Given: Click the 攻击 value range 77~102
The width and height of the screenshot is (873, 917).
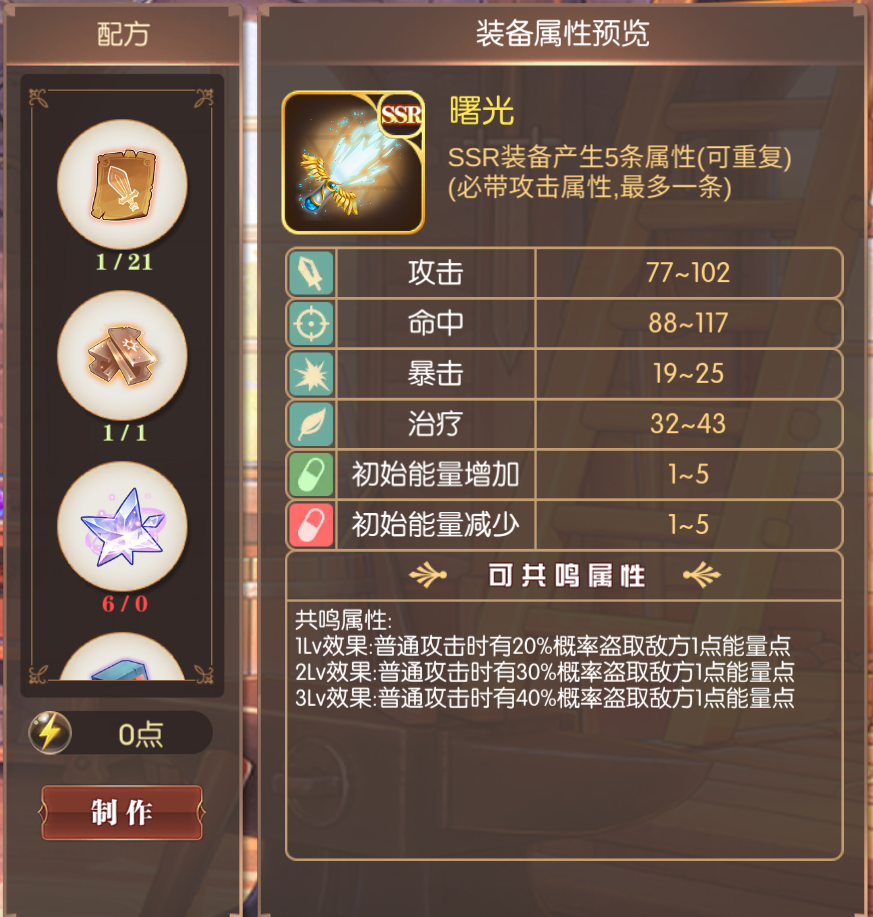Looking at the screenshot, I should click(688, 273).
